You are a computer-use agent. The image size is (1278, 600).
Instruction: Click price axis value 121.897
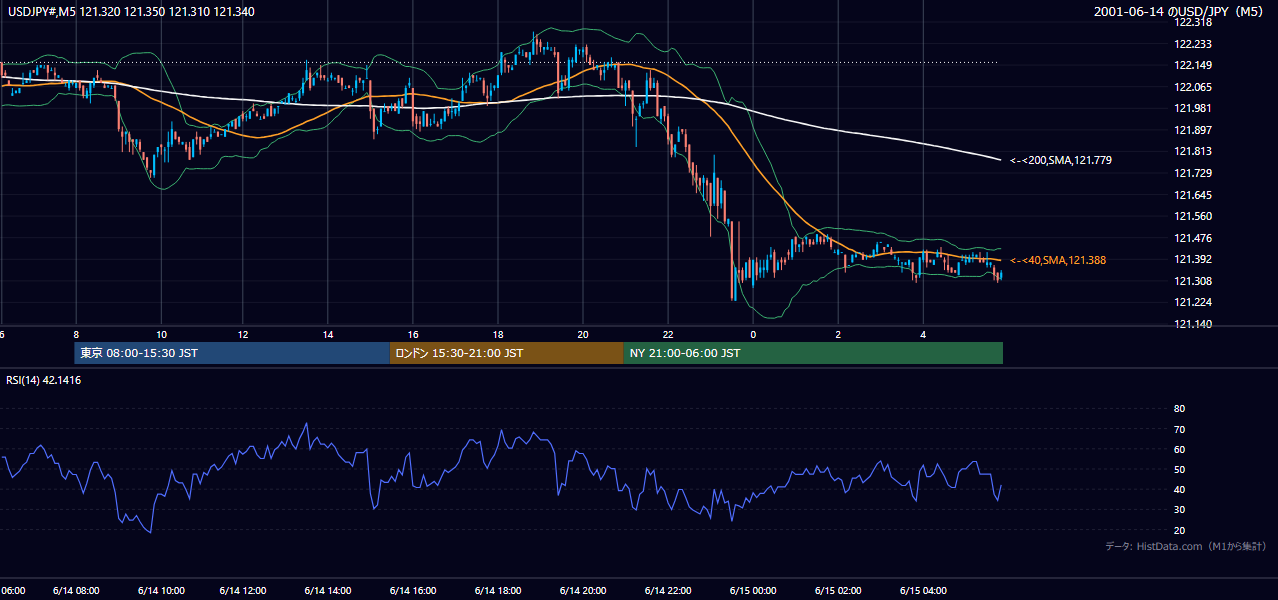pyautogui.click(x=1194, y=130)
